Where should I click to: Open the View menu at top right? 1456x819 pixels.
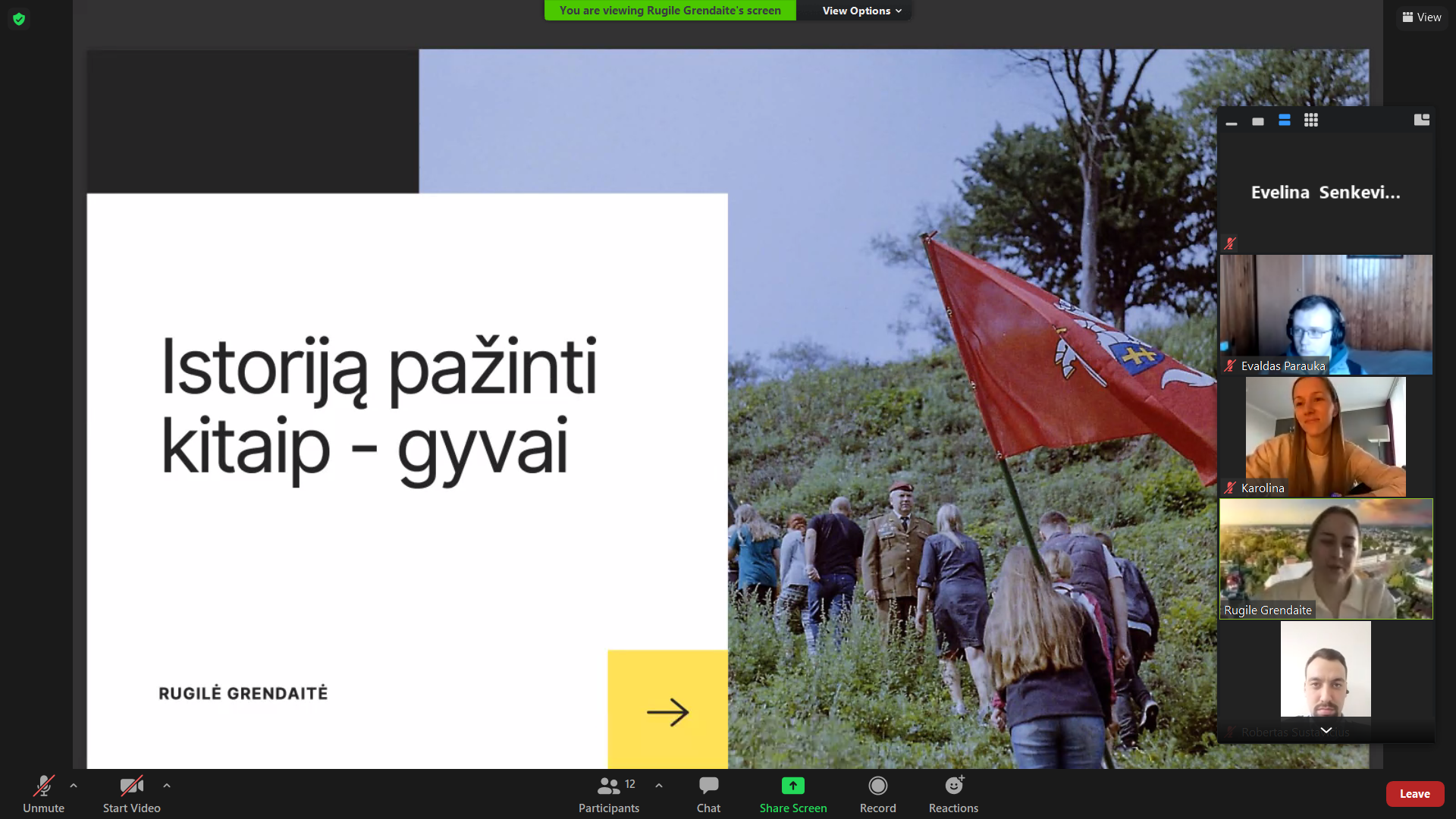1421,17
